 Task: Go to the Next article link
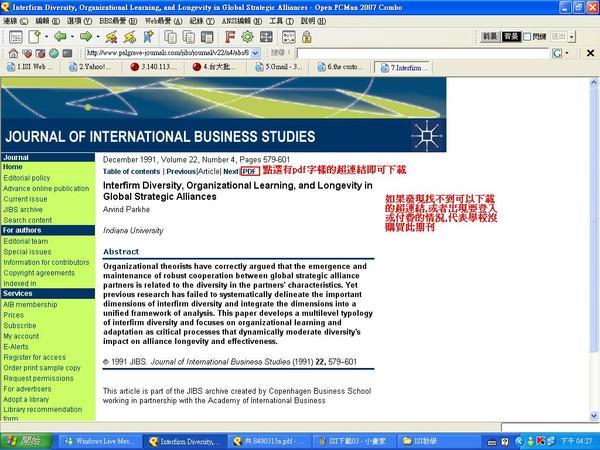tap(231, 171)
